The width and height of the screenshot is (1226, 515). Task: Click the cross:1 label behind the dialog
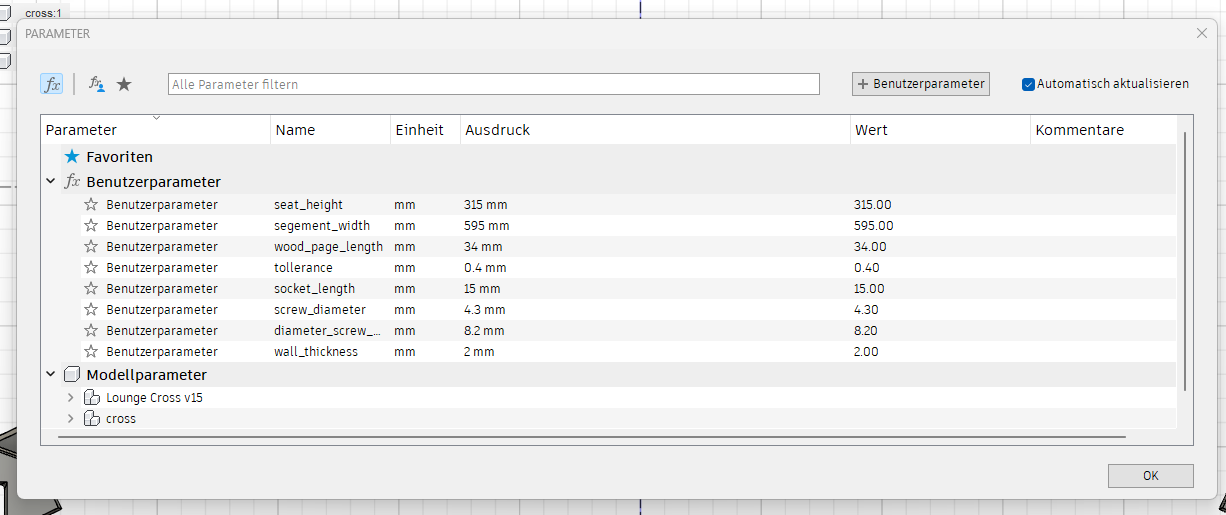tap(43, 13)
